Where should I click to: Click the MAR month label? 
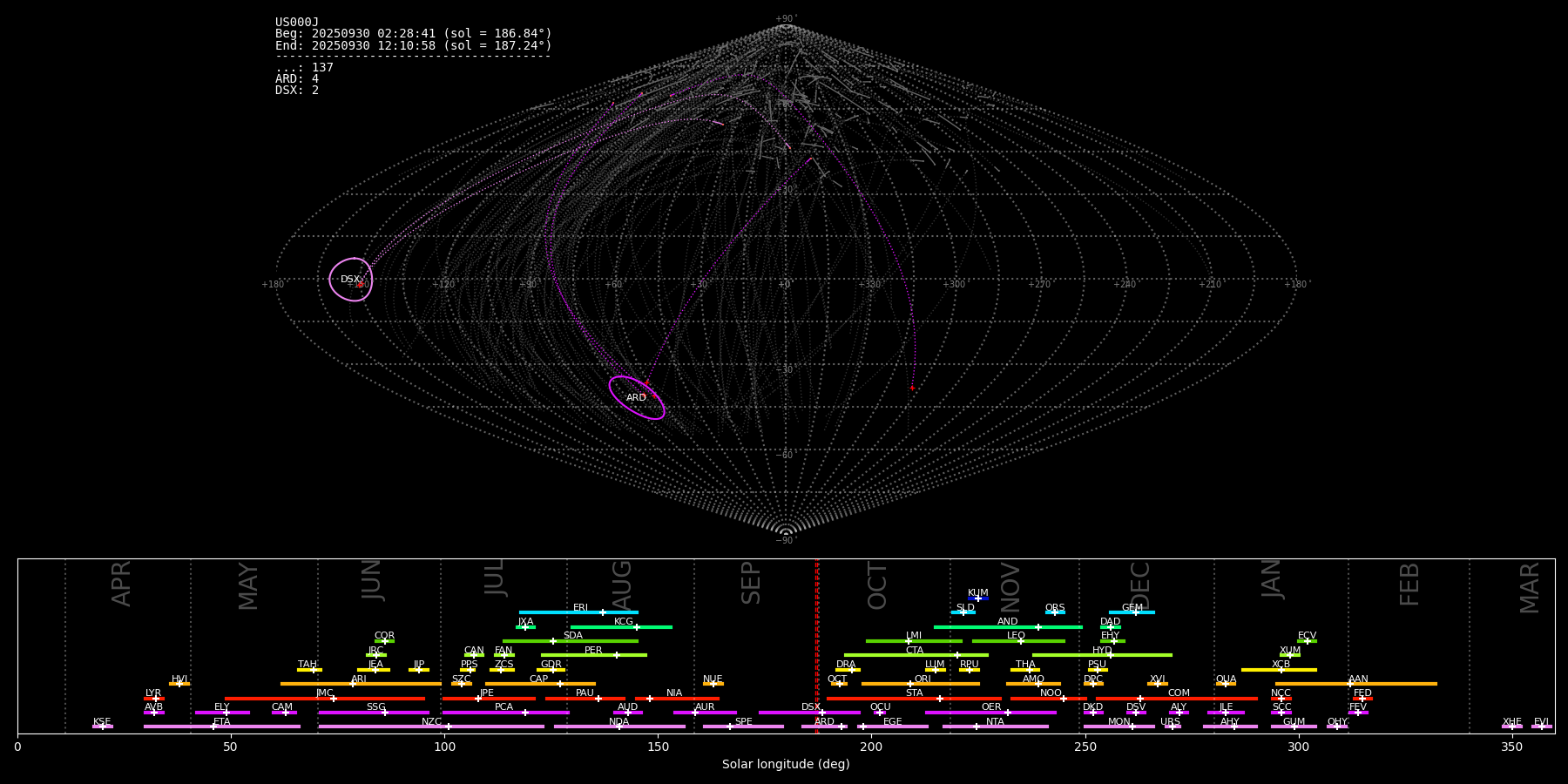[1530, 588]
